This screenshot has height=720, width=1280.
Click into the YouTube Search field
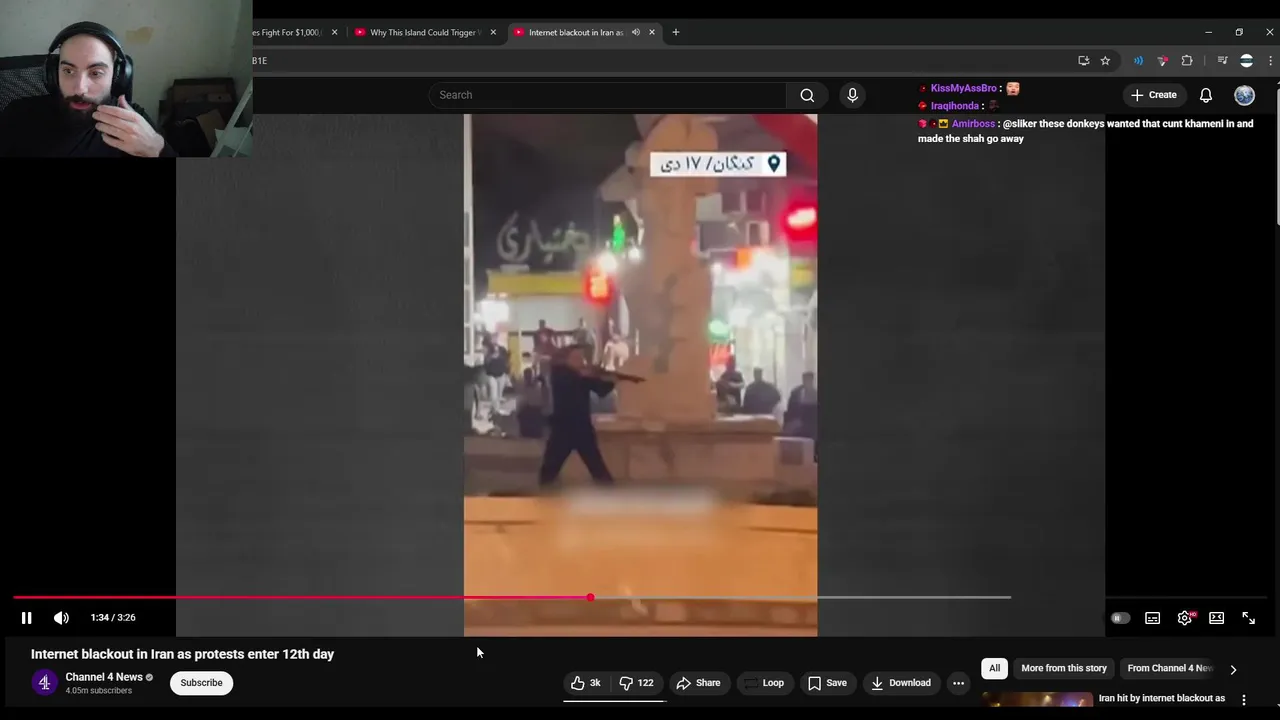(608, 95)
